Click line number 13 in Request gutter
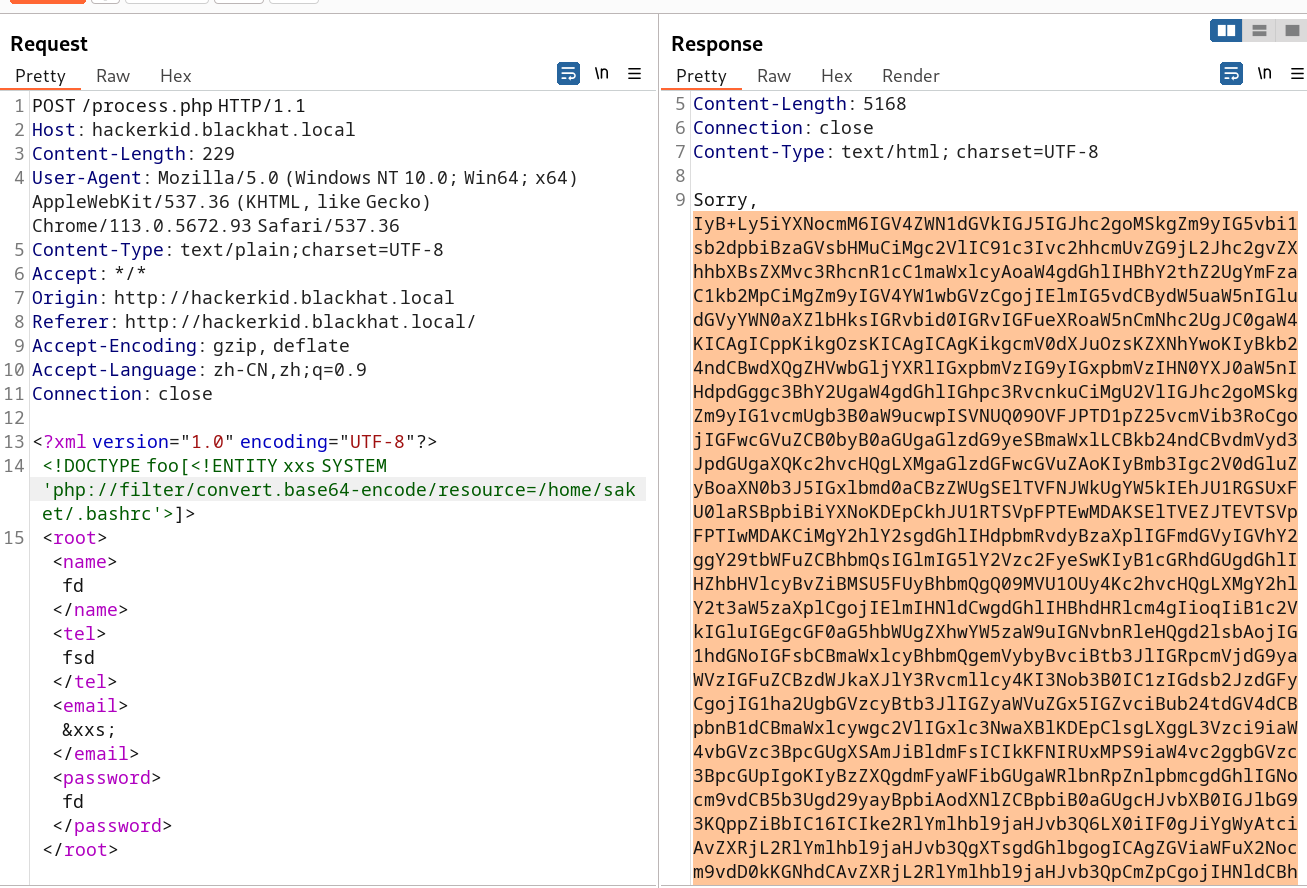Viewport: 1307px width, 888px height. (x=13, y=442)
